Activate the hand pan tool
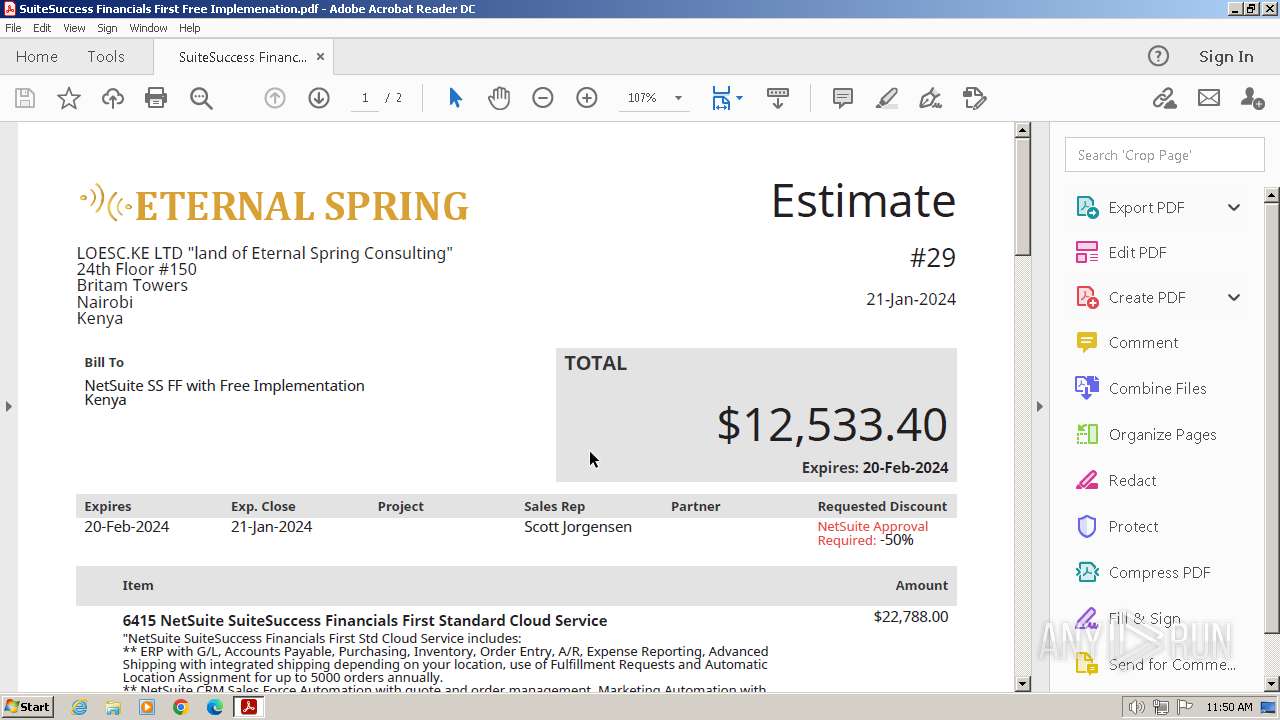The width and height of the screenshot is (1280, 720). [x=499, y=98]
